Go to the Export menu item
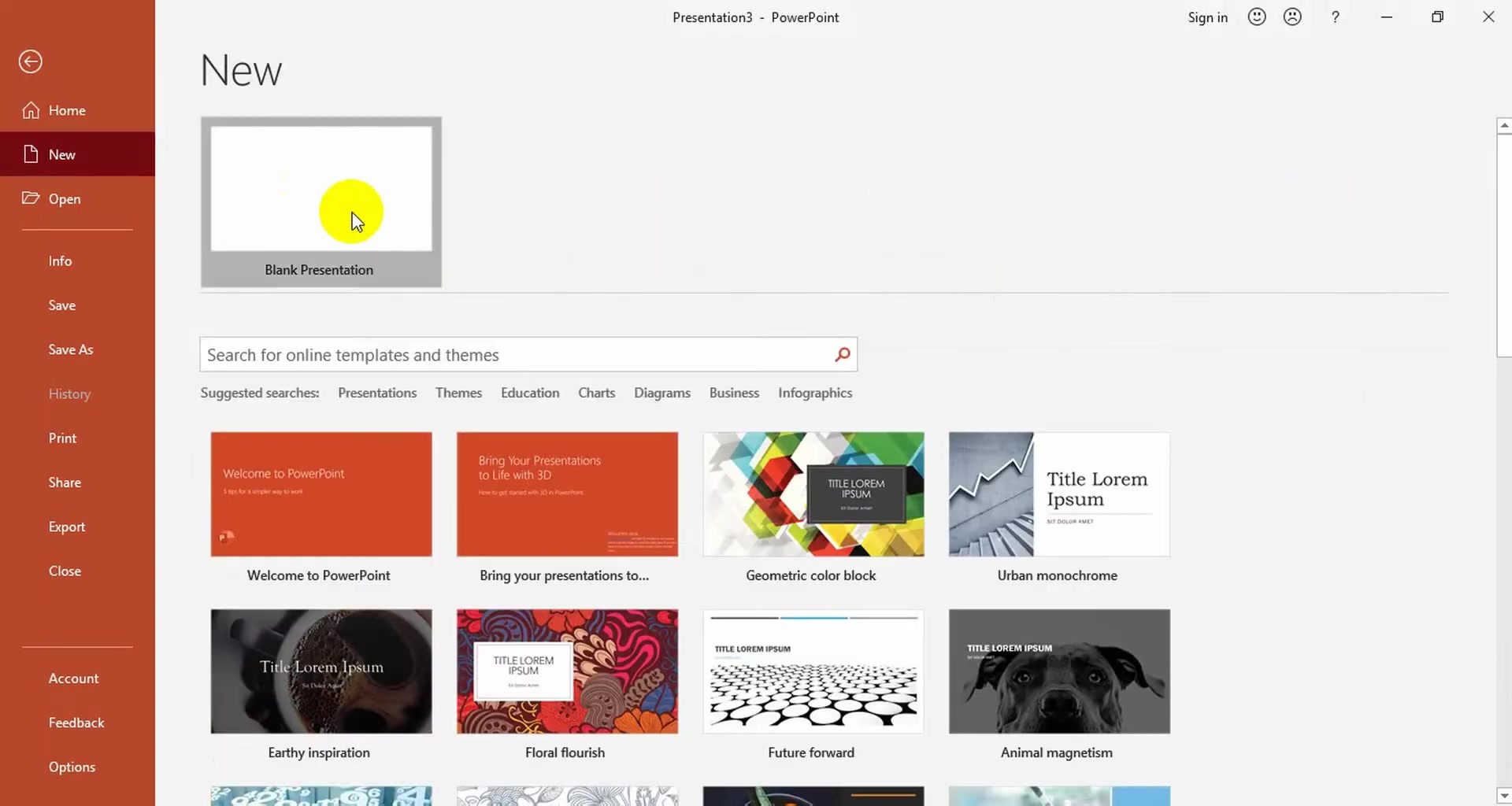Viewport: 1512px width, 806px height. (67, 527)
